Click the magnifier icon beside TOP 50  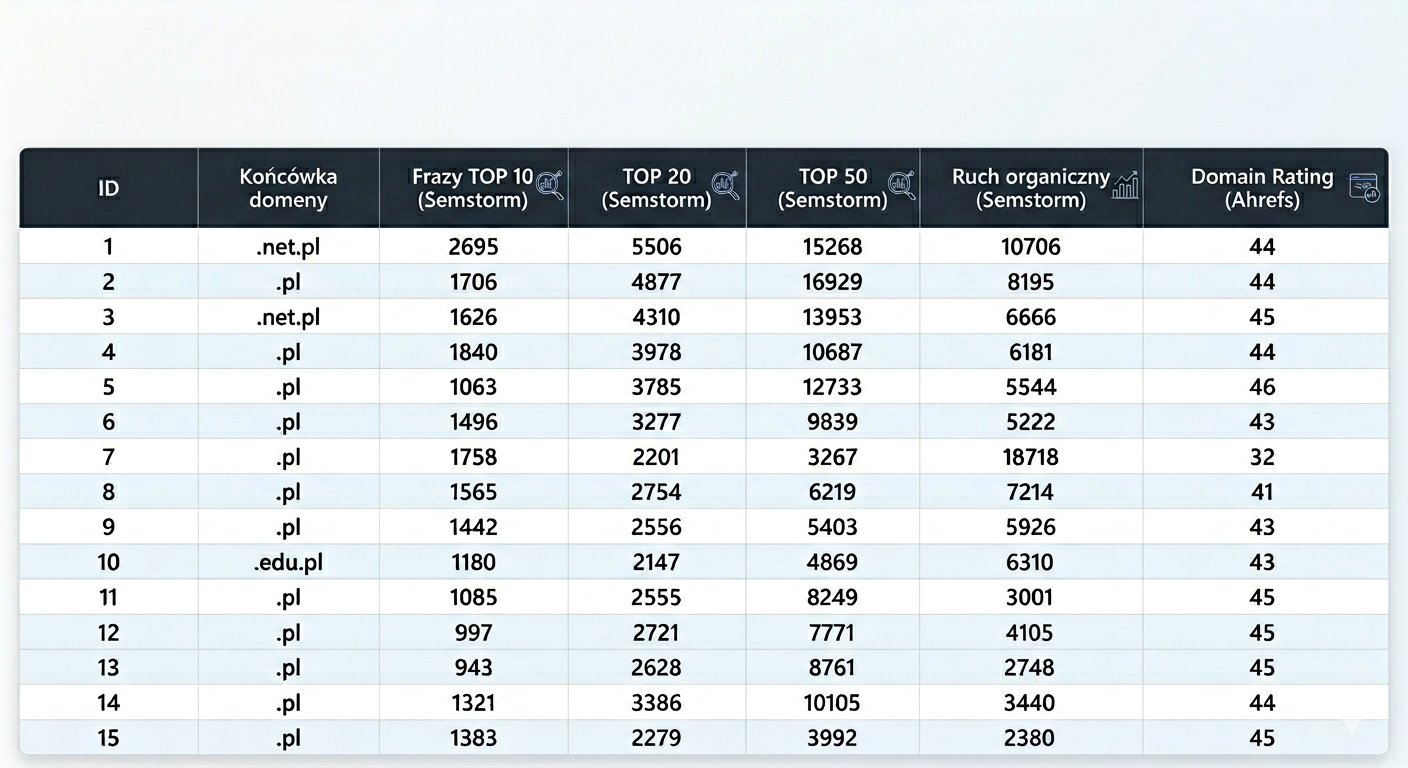coord(902,184)
